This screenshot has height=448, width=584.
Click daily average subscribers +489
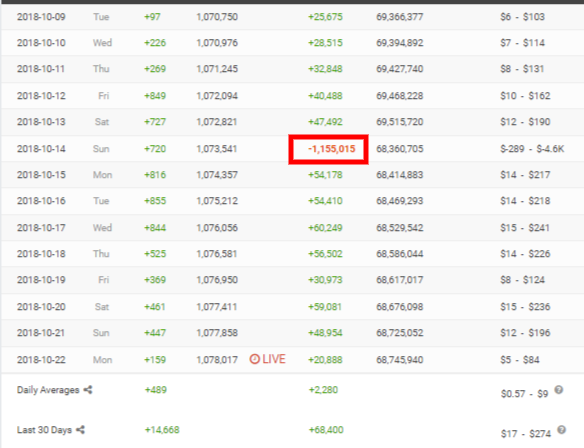(x=156, y=390)
